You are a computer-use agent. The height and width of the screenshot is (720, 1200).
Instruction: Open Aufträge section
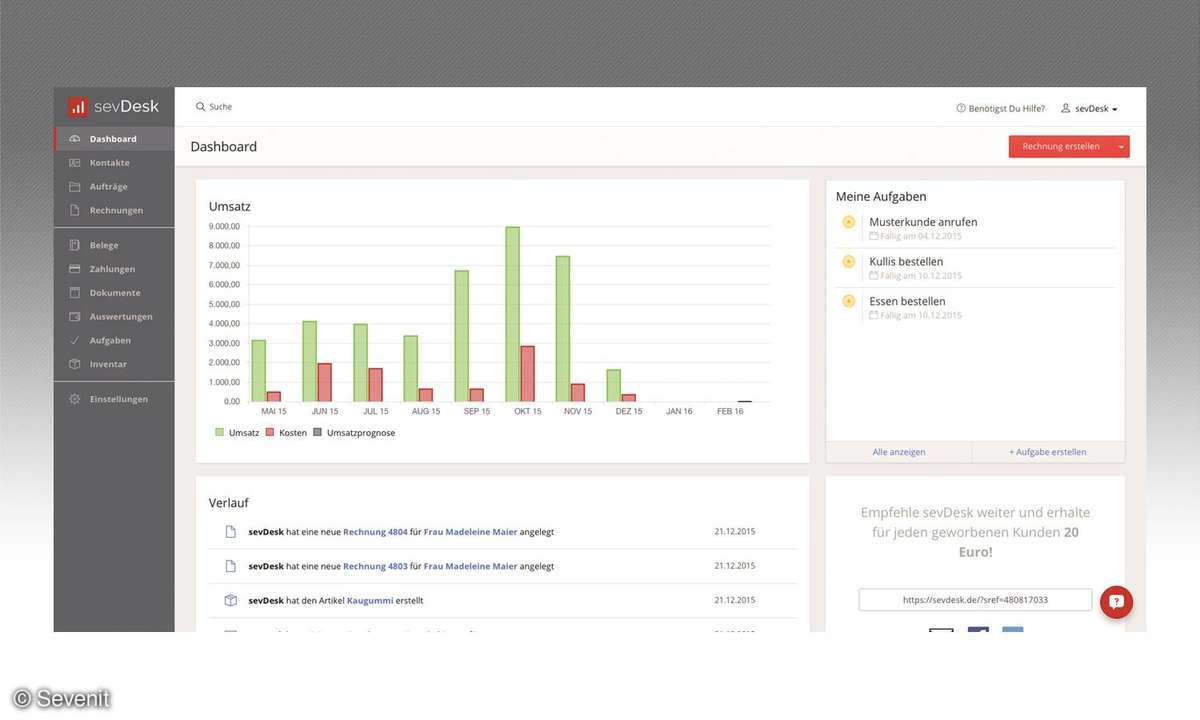[x=114, y=187]
